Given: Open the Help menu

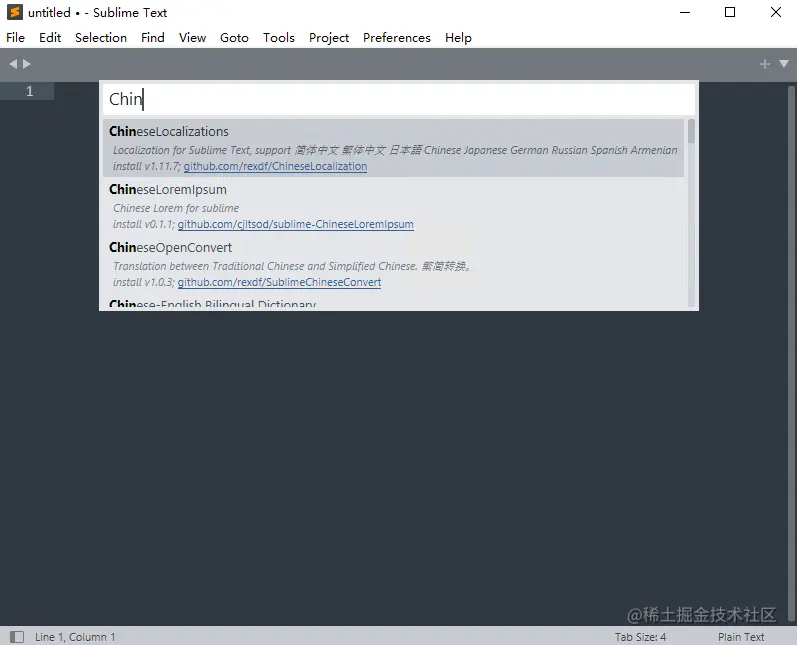Looking at the screenshot, I should coord(458,38).
